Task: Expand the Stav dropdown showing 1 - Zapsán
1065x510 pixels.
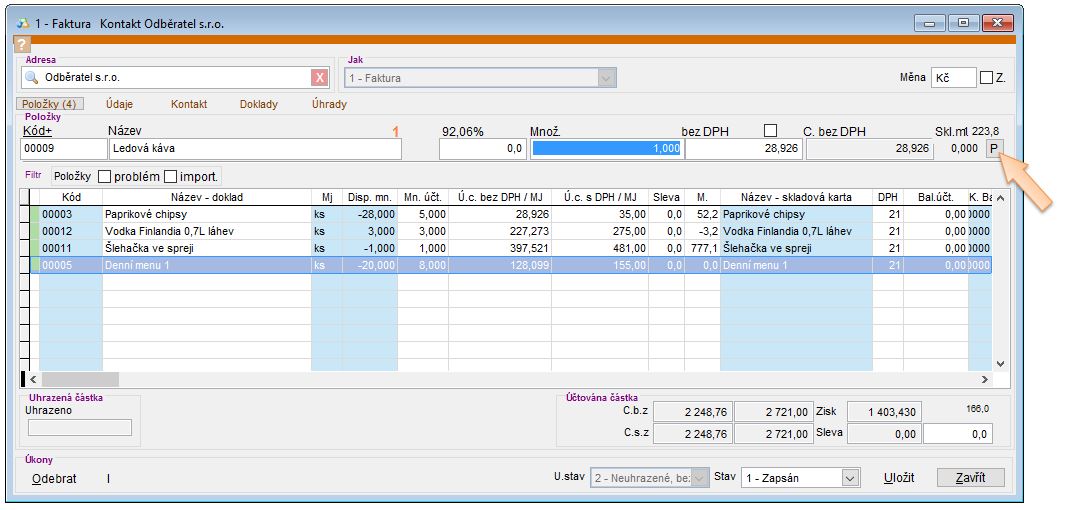Action: point(850,478)
